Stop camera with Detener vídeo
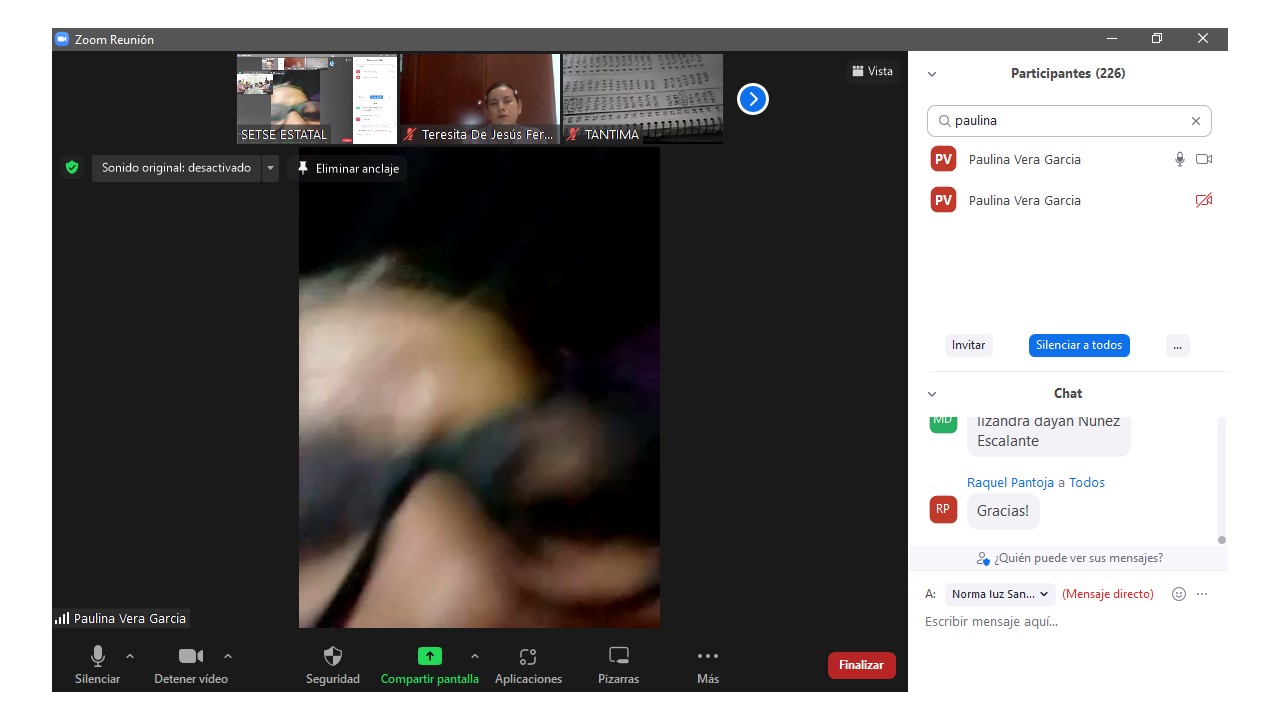The height and width of the screenshot is (720, 1280). (191, 665)
